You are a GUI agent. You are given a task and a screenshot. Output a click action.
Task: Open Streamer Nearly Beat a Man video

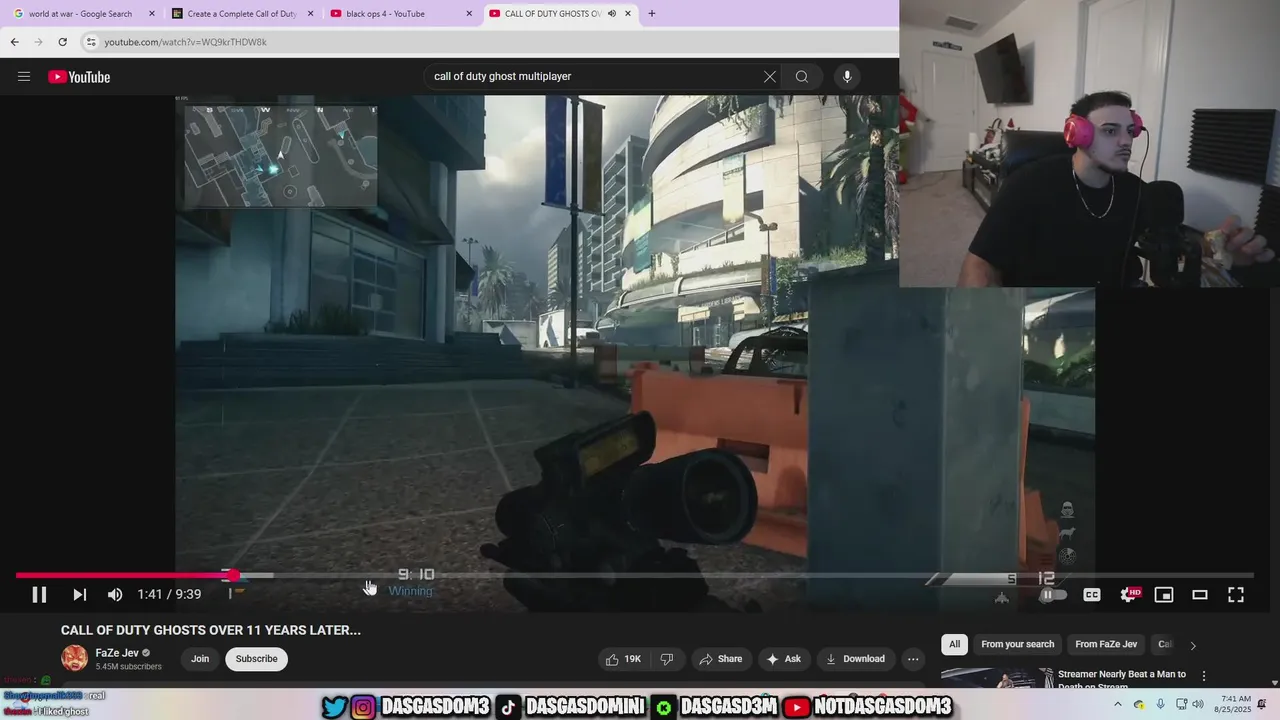click(x=1122, y=680)
